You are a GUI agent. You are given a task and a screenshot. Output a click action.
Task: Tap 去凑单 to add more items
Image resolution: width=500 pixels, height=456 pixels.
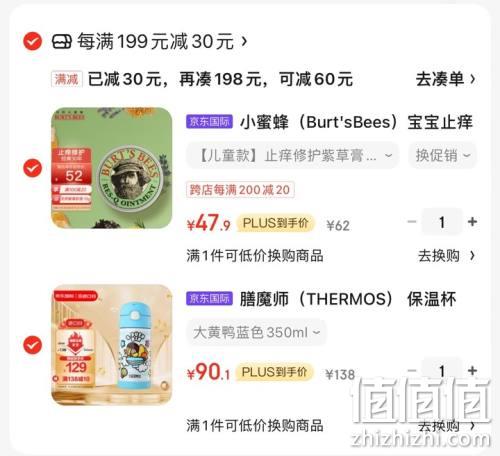pyautogui.click(x=445, y=79)
